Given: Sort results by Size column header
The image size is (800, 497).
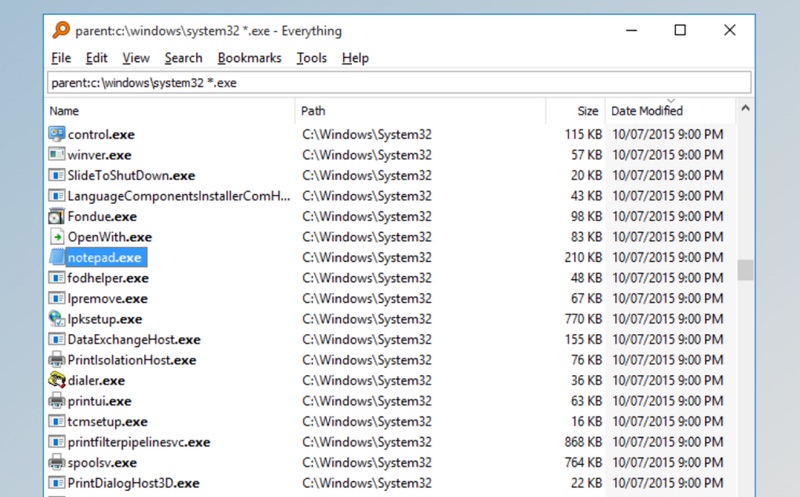Looking at the screenshot, I should pyautogui.click(x=587, y=110).
